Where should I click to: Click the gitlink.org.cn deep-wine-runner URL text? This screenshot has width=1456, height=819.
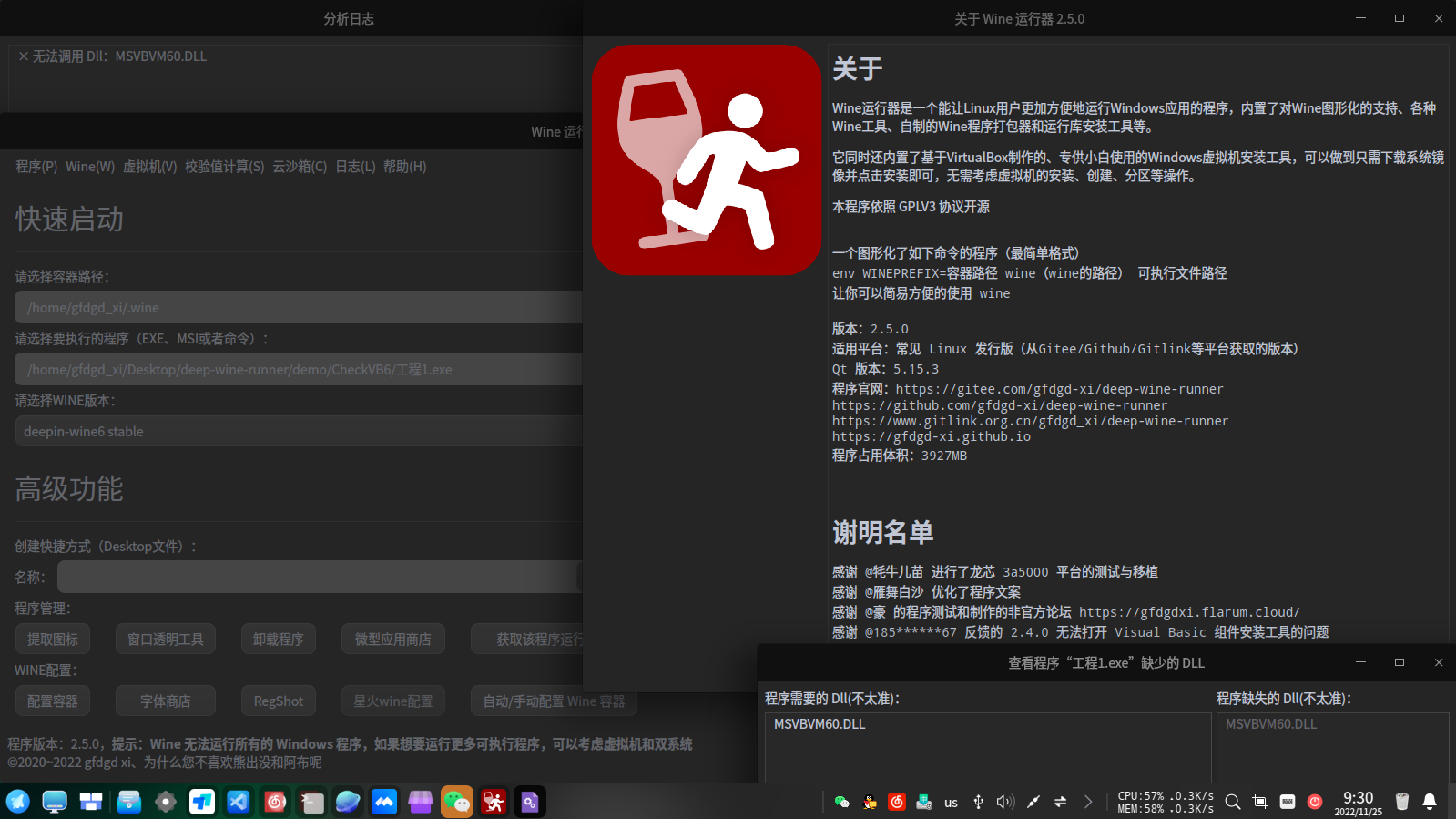tap(1031, 421)
